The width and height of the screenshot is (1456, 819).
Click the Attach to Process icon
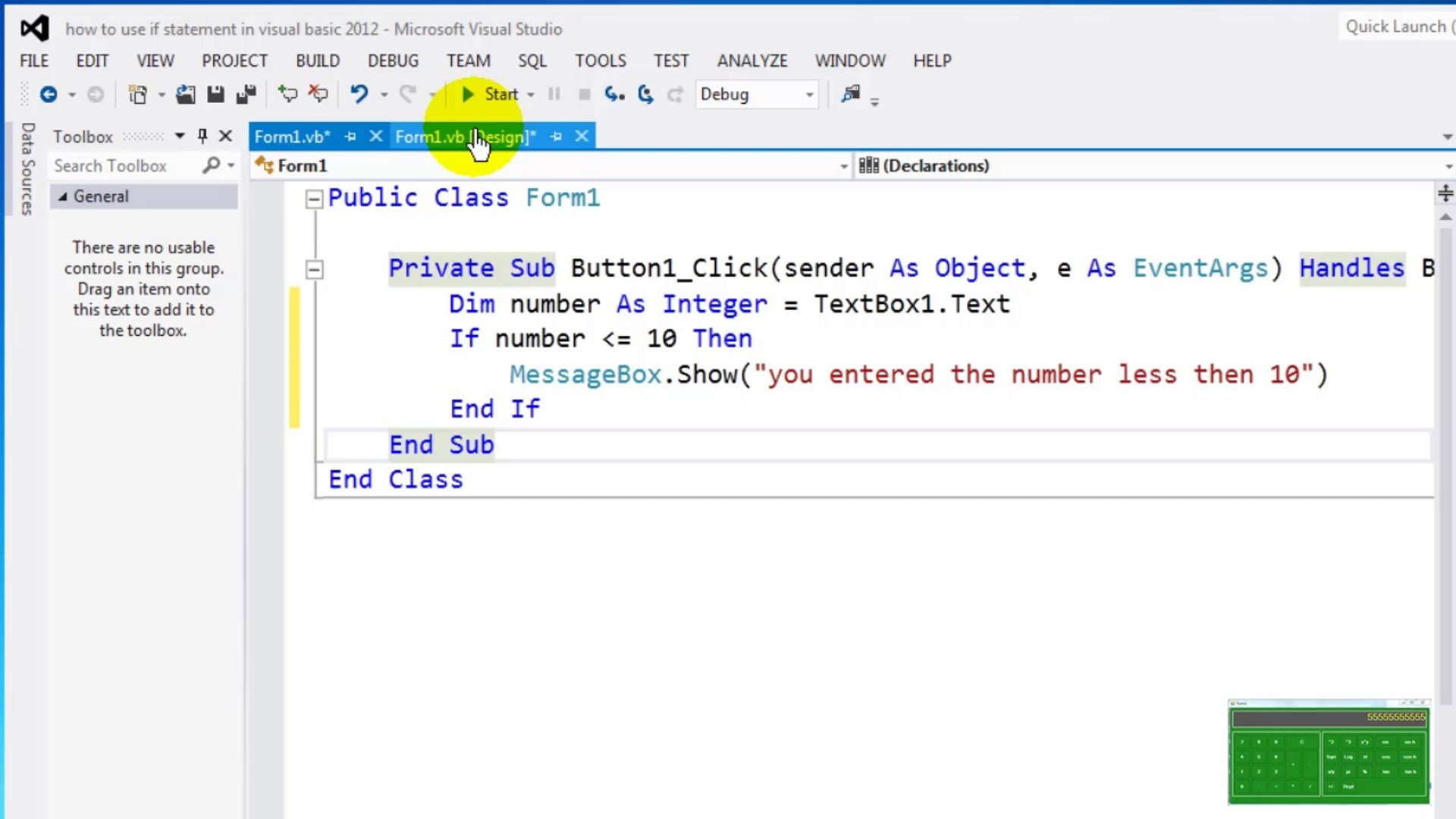[x=850, y=93]
